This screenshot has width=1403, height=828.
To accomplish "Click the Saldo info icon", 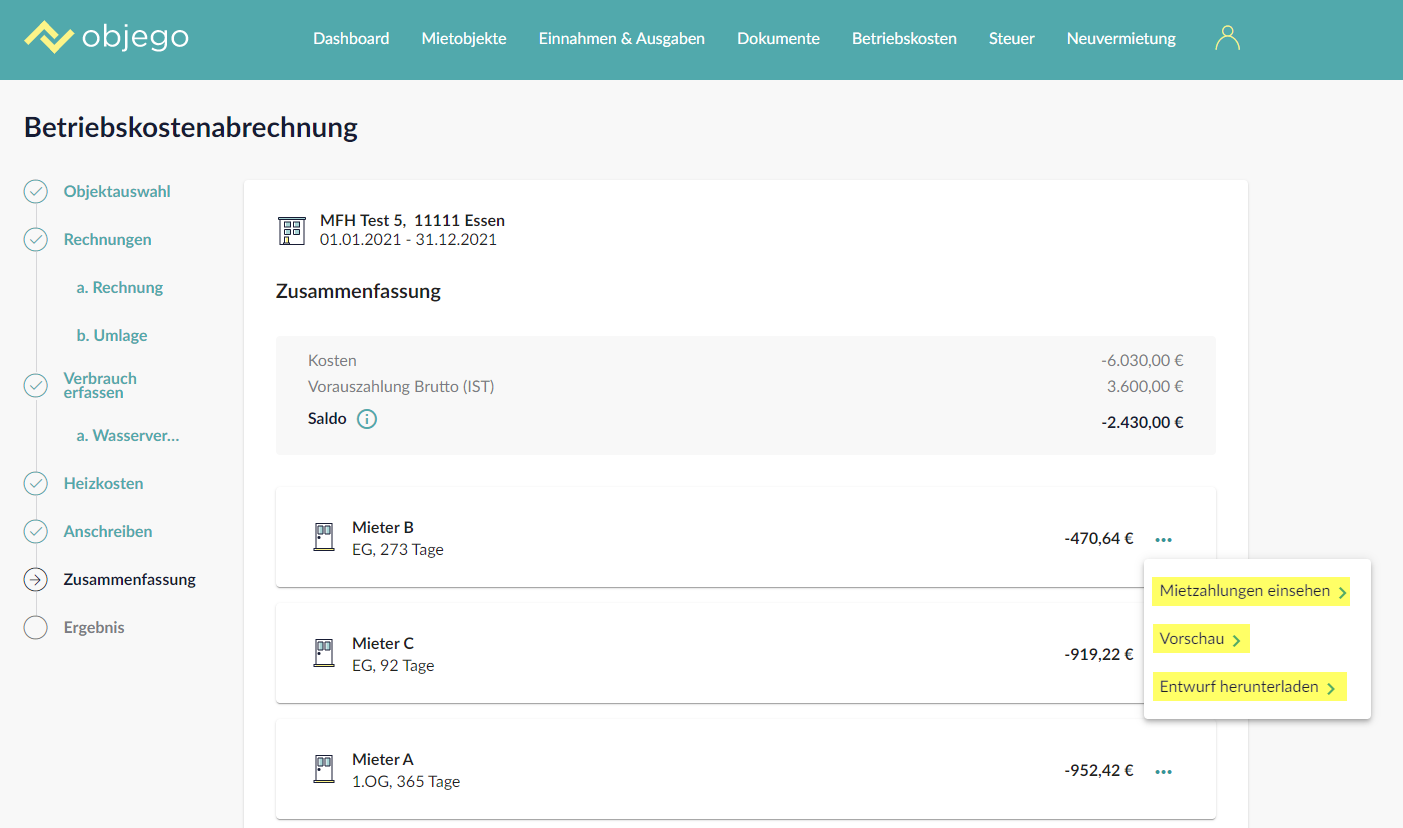I will coord(367,420).
